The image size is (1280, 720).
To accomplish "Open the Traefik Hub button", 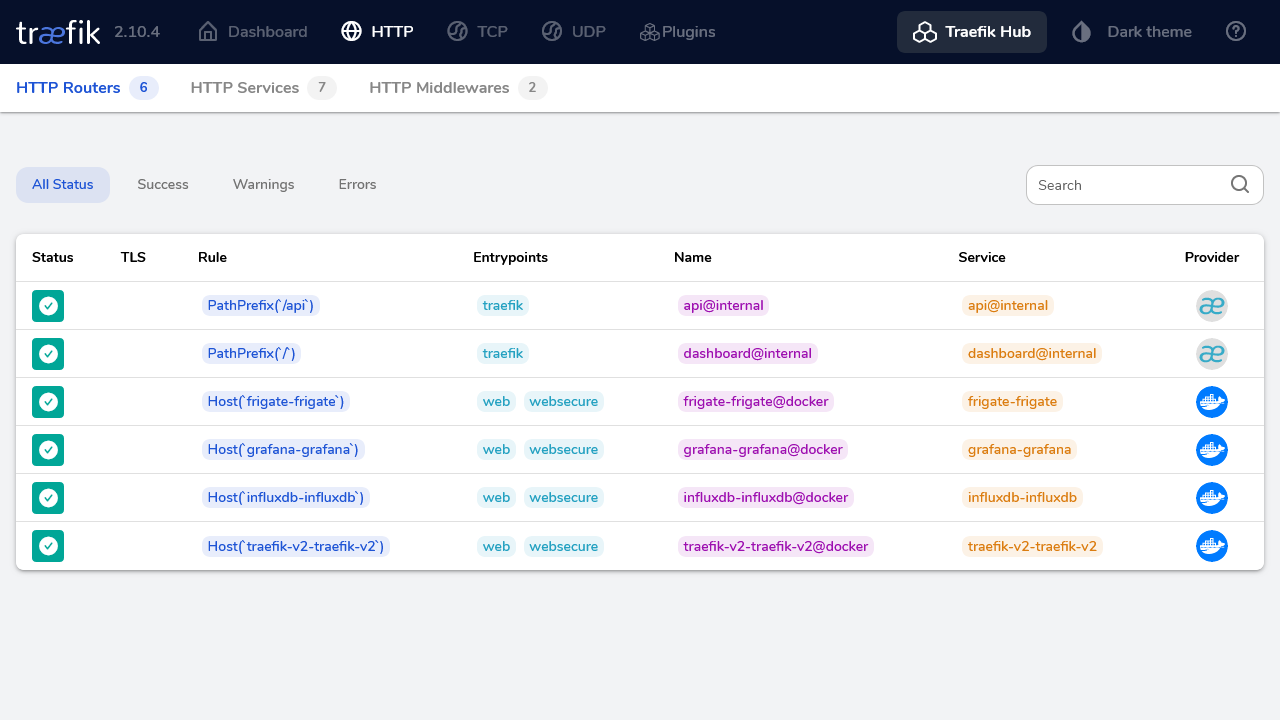I will pyautogui.click(x=971, y=32).
